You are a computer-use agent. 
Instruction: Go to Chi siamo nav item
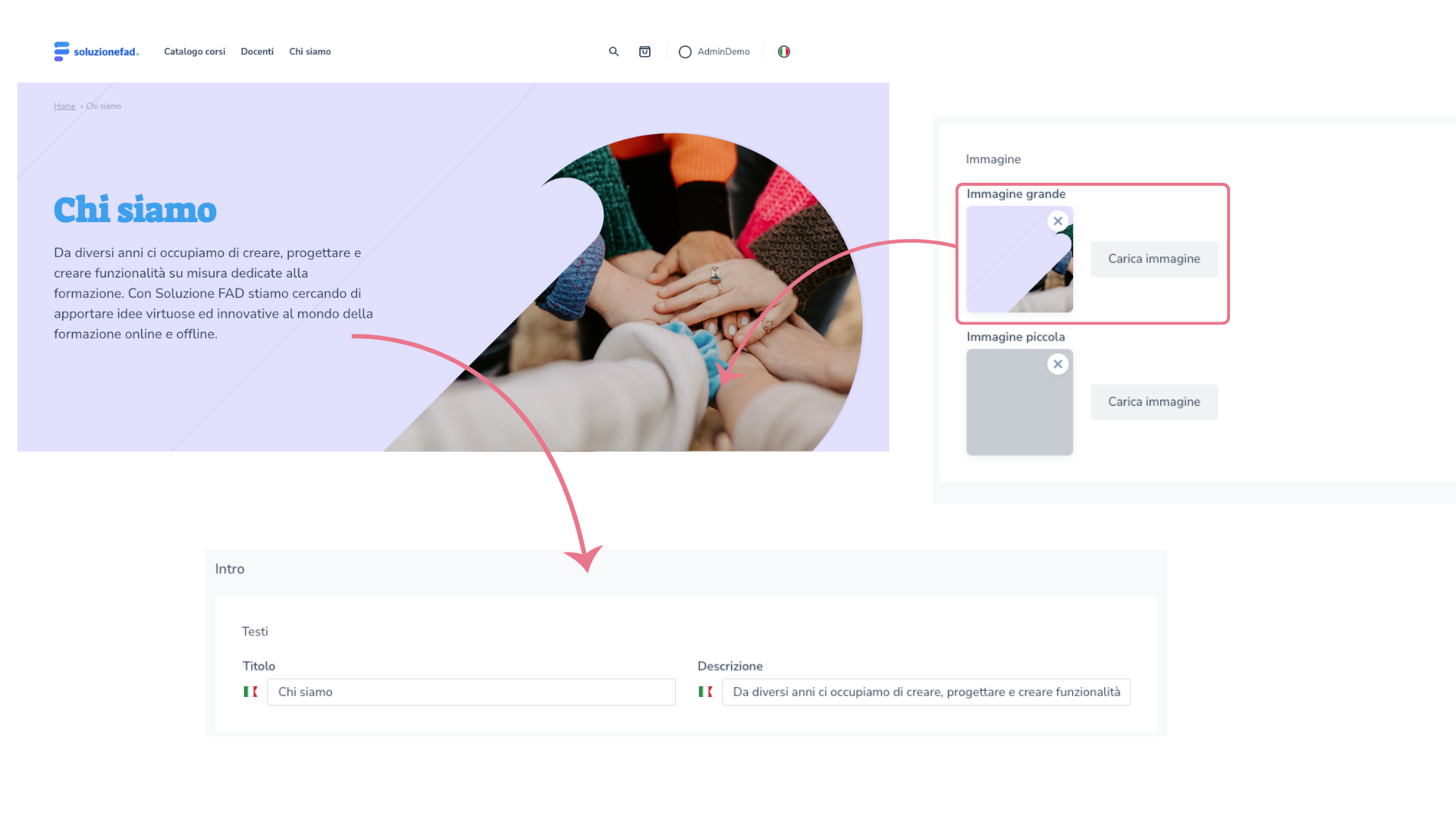(x=309, y=52)
